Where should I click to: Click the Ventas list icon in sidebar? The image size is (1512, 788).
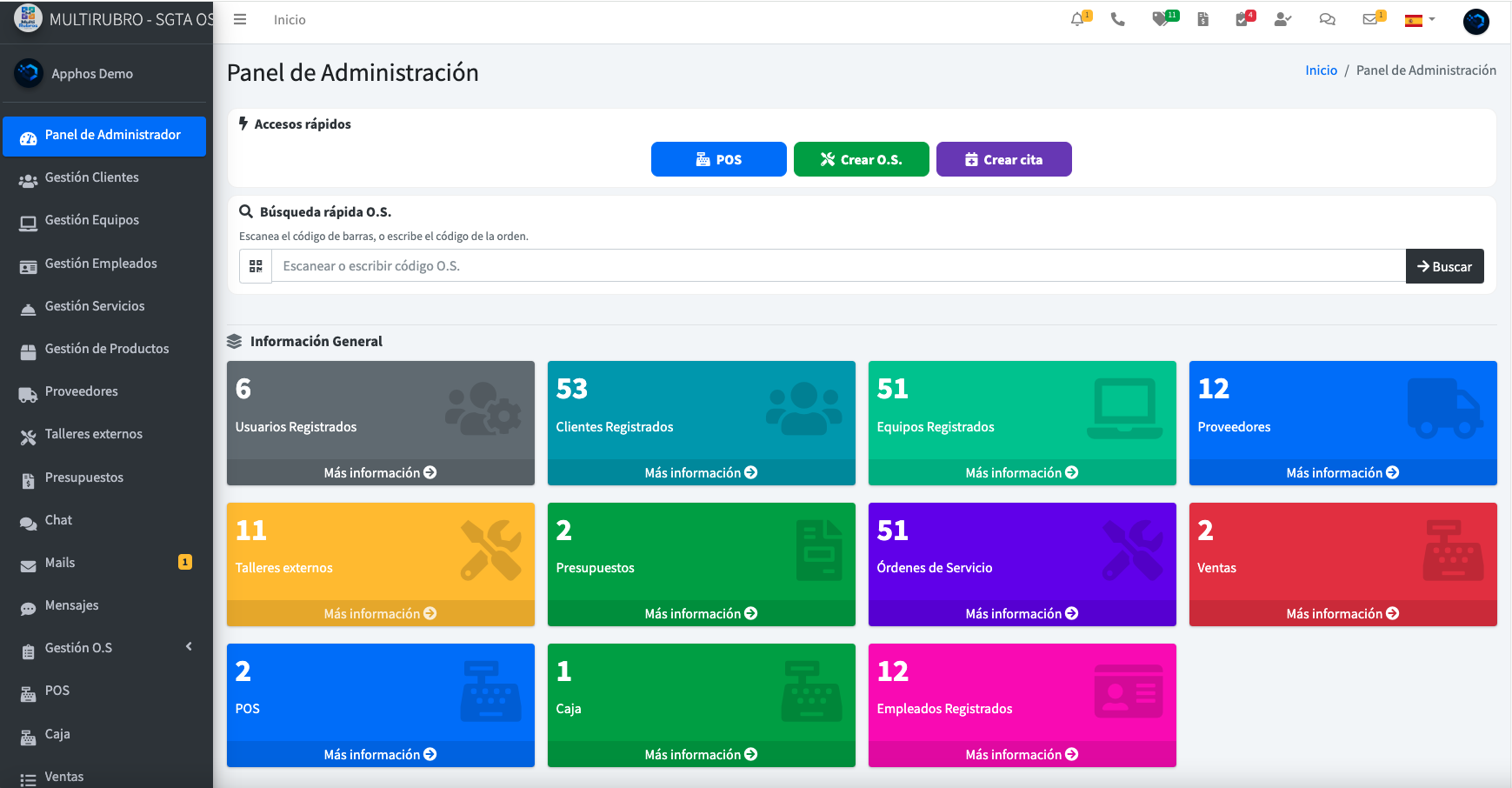[28, 779]
